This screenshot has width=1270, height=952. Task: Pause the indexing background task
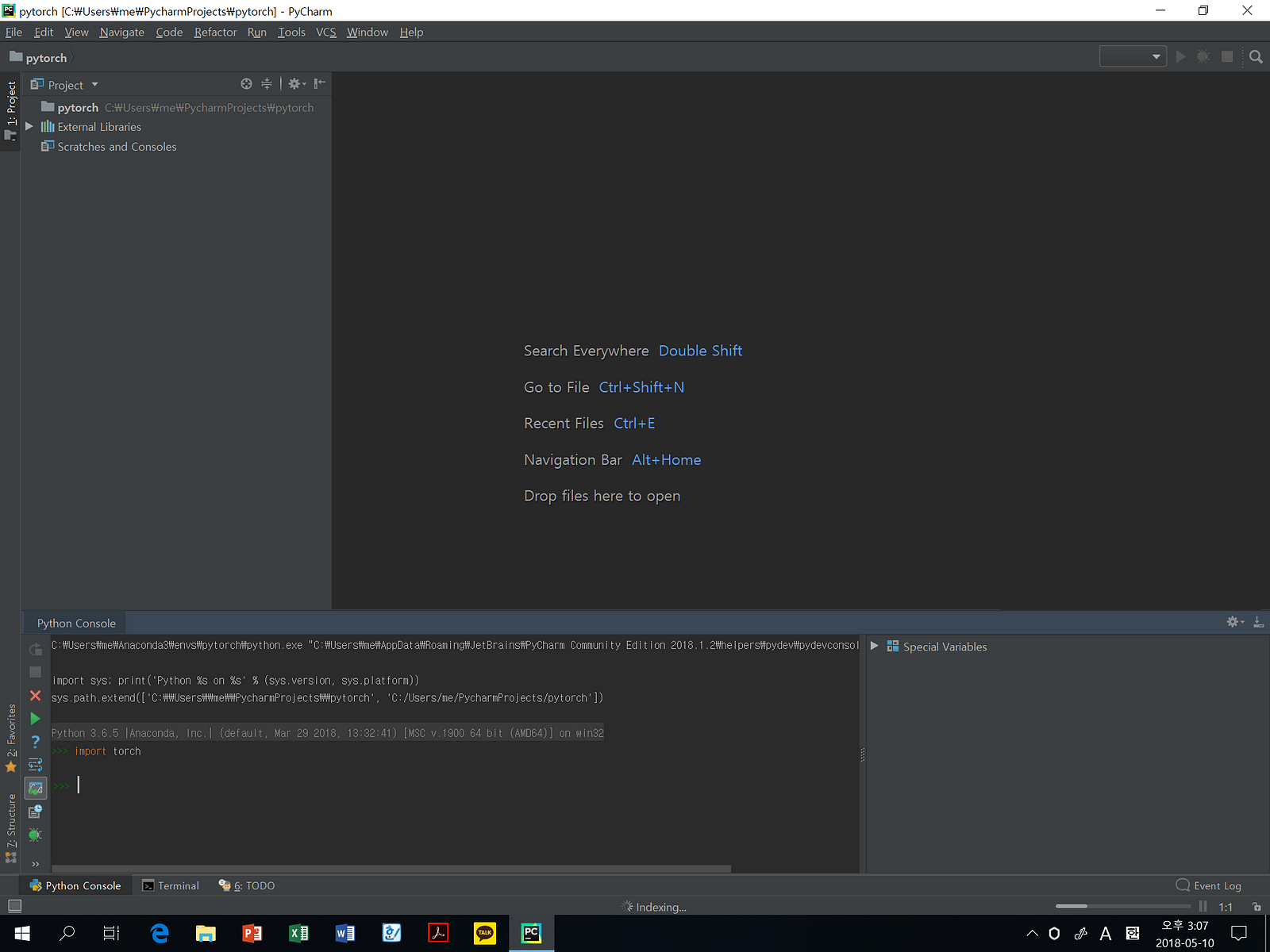[1203, 906]
